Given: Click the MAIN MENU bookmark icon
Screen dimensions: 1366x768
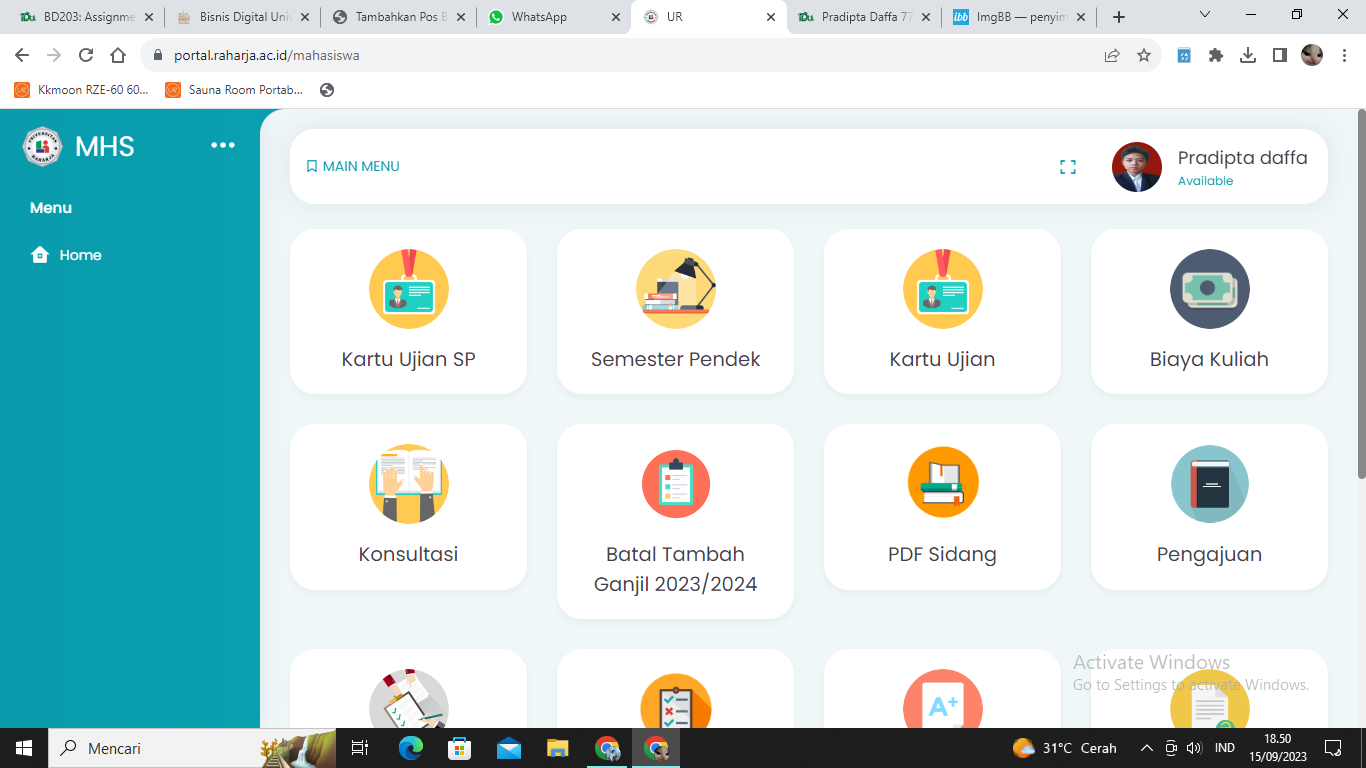Looking at the screenshot, I should tap(311, 166).
